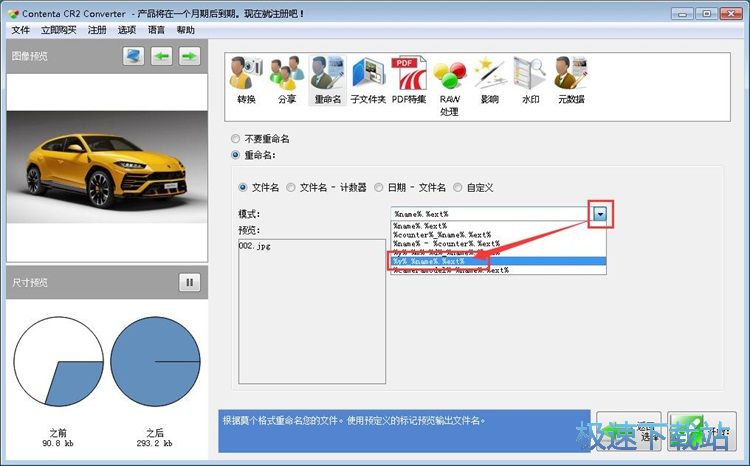Minimize the Contenta CR2 Converter window
The height and width of the screenshot is (466, 750).
(x=683, y=14)
